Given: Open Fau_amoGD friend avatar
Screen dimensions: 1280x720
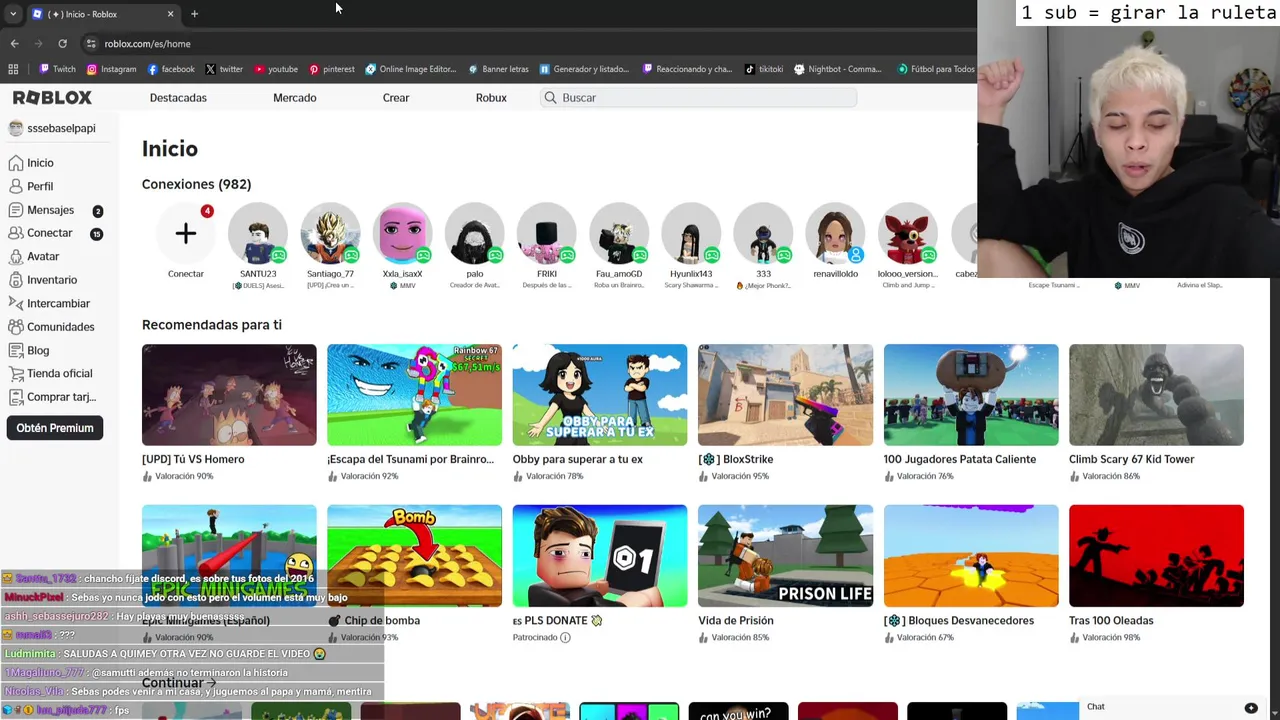Looking at the screenshot, I should (x=619, y=234).
